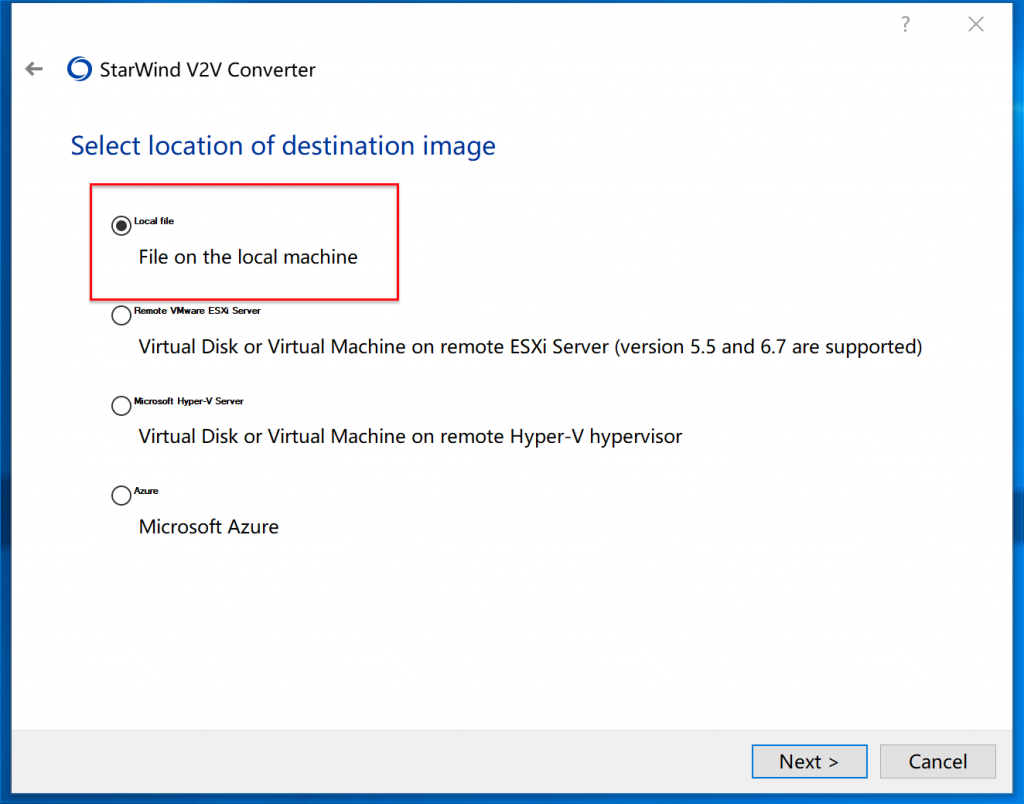
Task: Click the back arrow icon
Action: 34,69
